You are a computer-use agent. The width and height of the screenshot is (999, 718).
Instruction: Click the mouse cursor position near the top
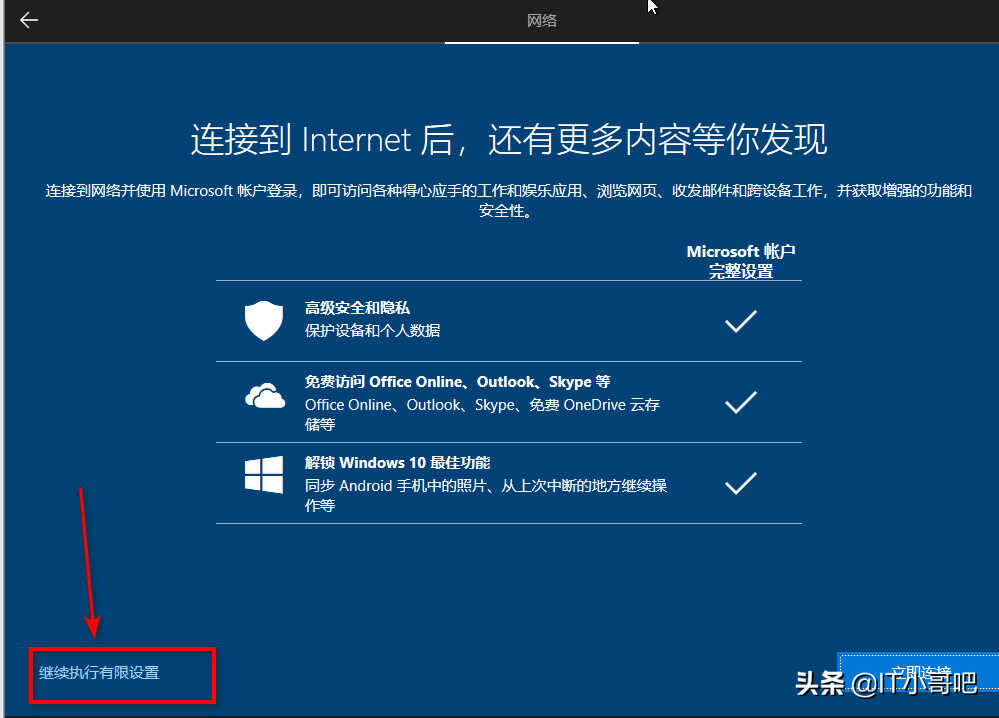[x=650, y=8]
